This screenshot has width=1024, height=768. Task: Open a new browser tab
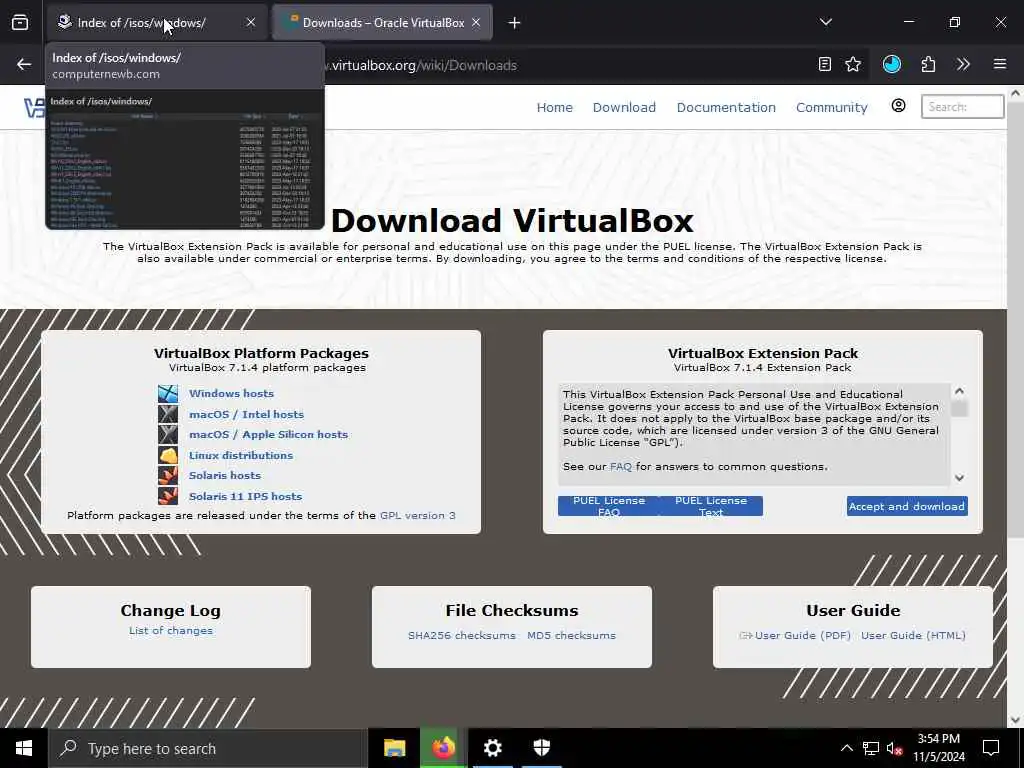(x=515, y=23)
